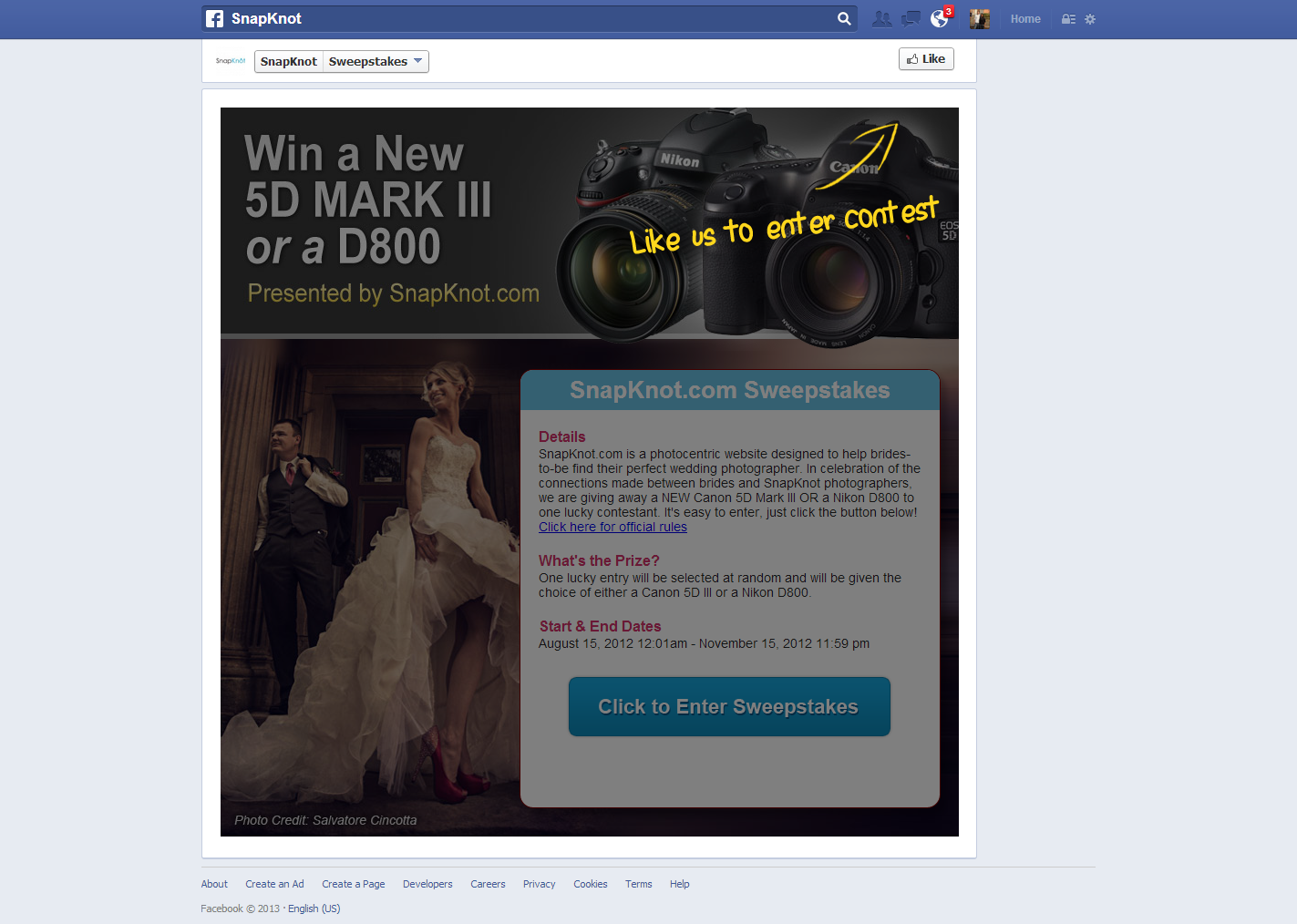Viewport: 1297px width, 924px height.
Task: Click the 'Details' heading
Action: (562, 436)
